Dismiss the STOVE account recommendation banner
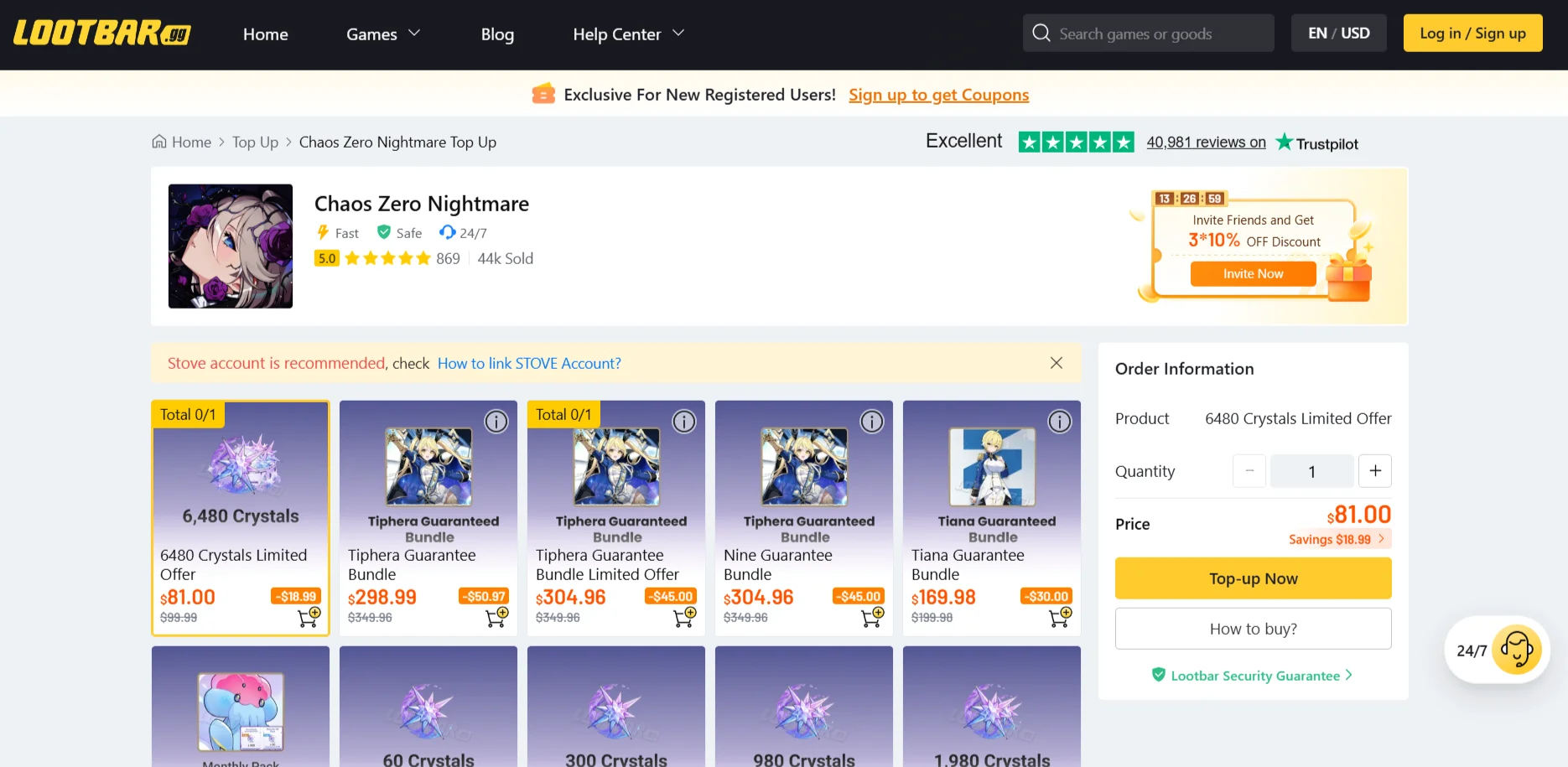The width and height of the screenshot is (1568, 767). coord(1056,363)
